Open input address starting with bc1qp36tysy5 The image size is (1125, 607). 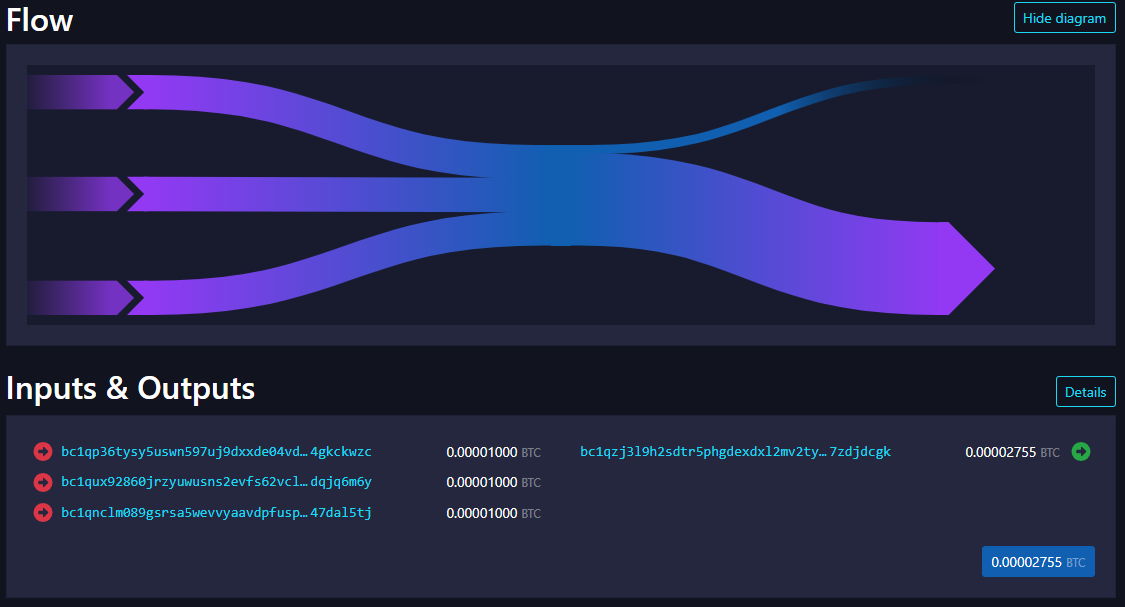[216, 452]
